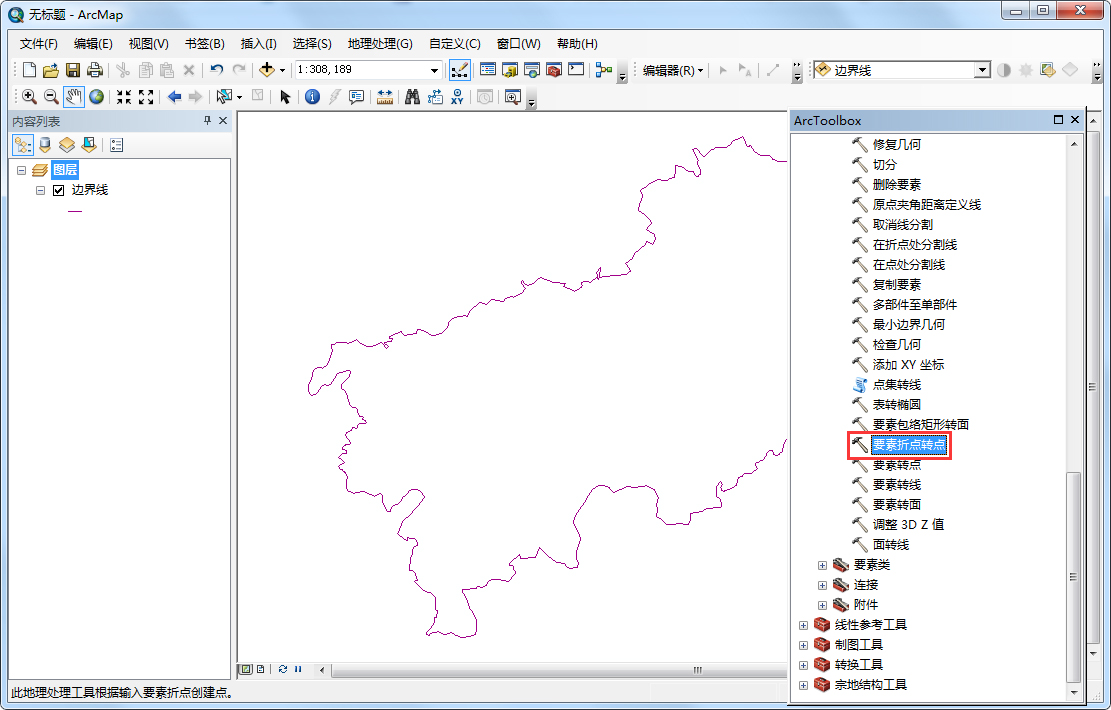Open the 选择(S) menu
The width and height of the screenshot is (1111, 710).
314,43
